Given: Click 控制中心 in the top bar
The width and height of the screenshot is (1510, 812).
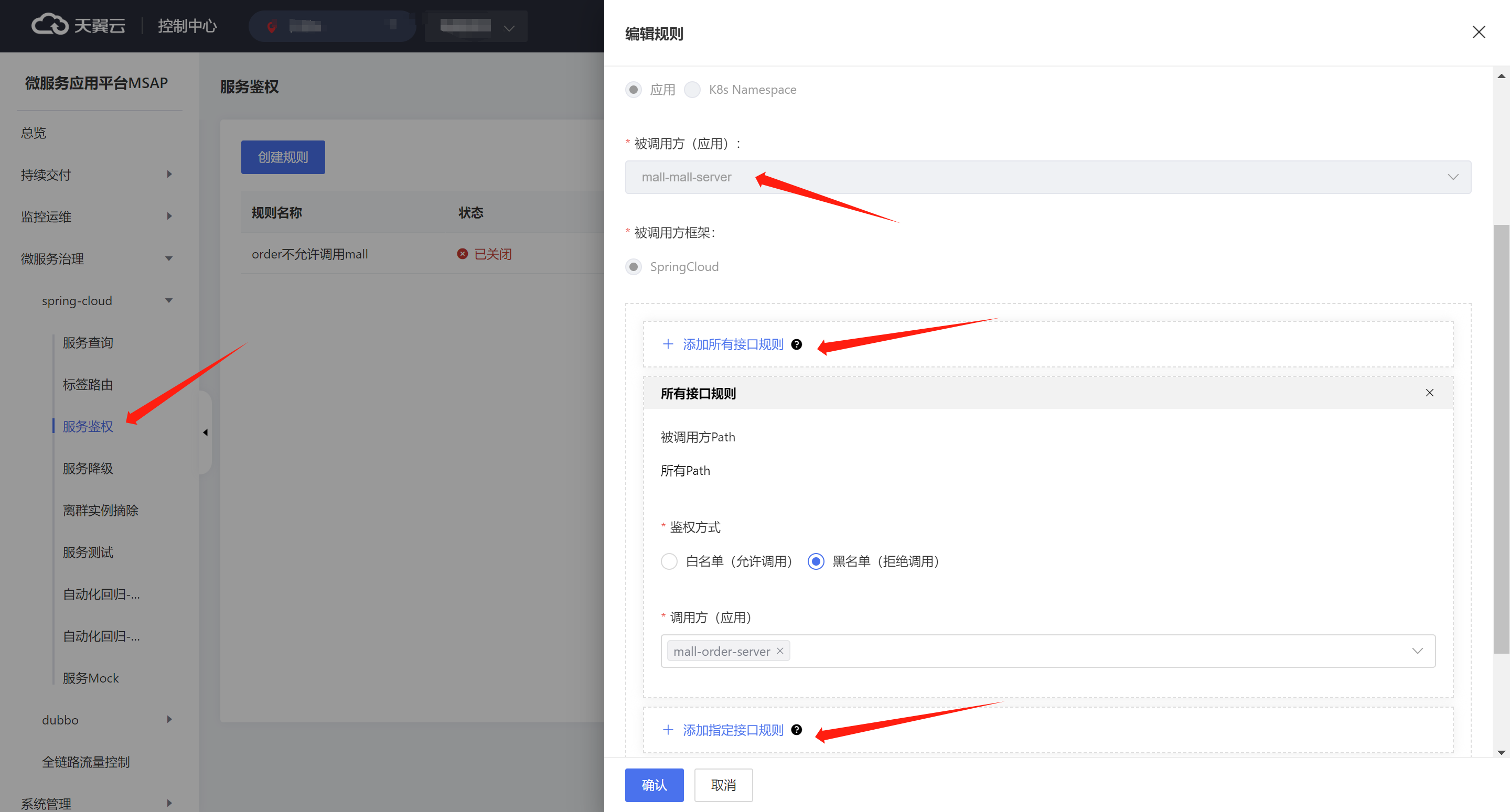Looking at the screenshot, I should pyautogui.click(x=187, y=26).
